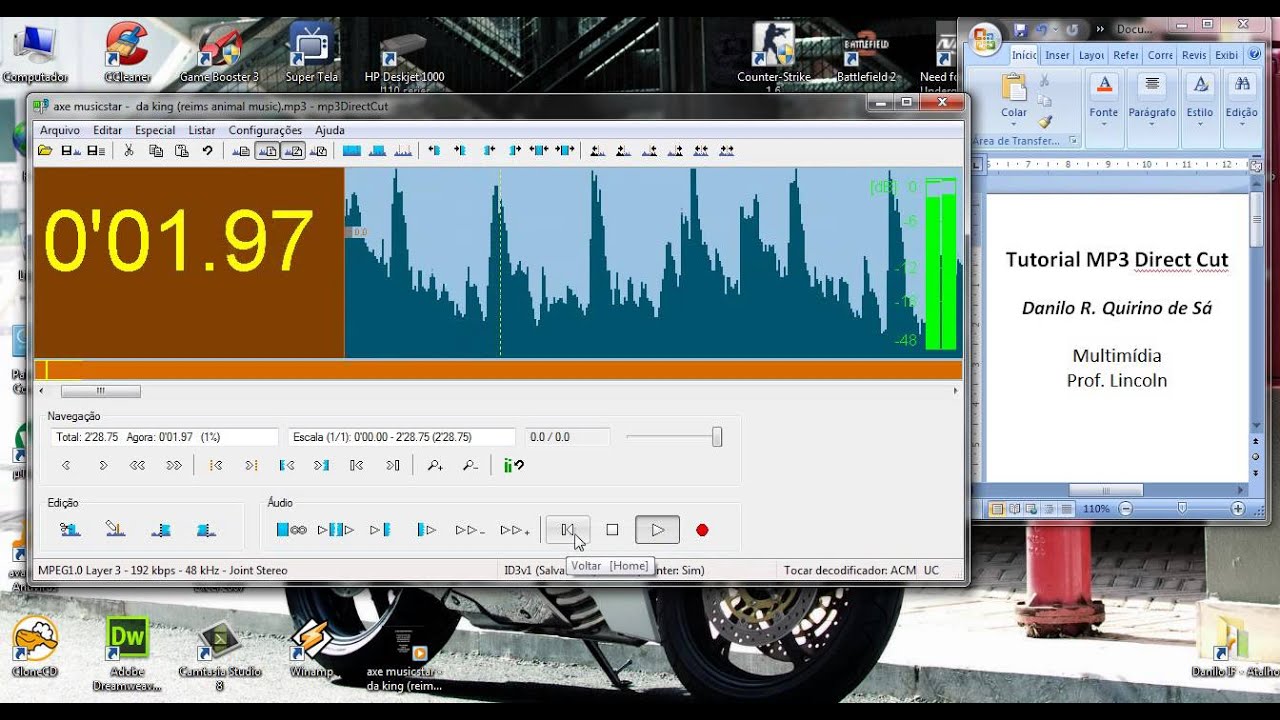Click the scissors cut icon in mp3DirectCut toolbar

pyautogui.click(x=128, y=151)
